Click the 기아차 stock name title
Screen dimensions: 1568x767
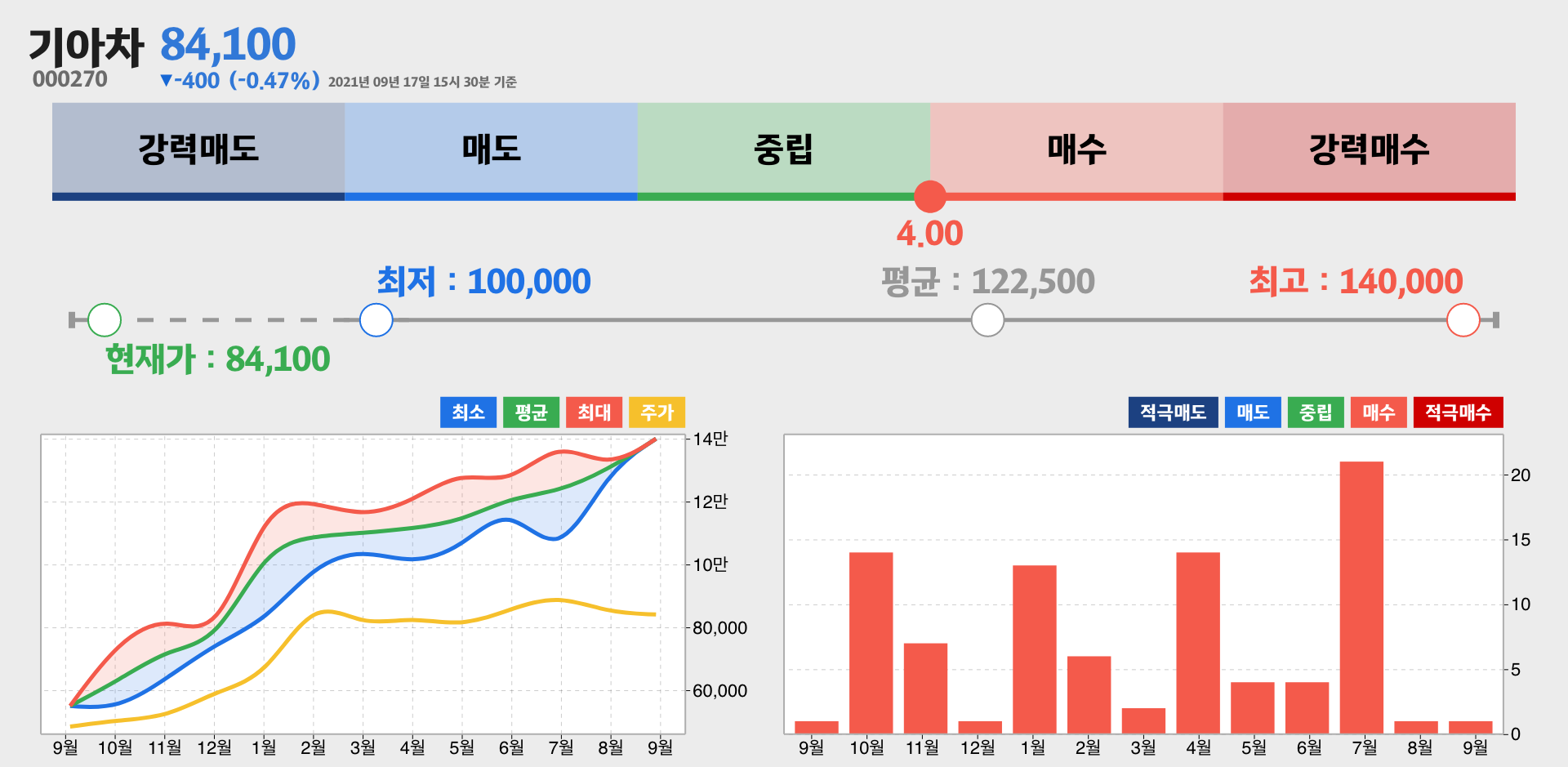(x=87, y=47)
